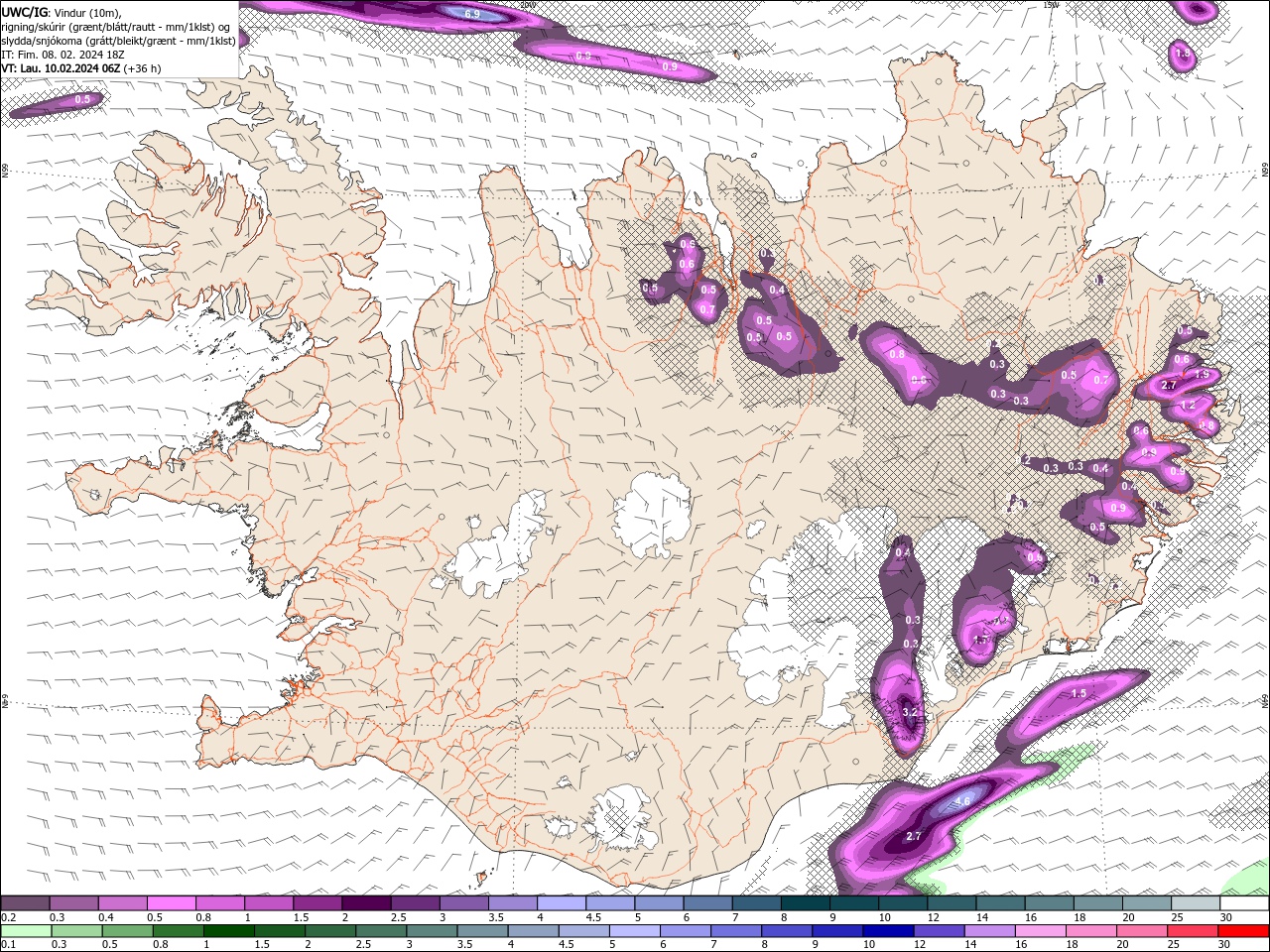Click the upper legend swatch starting at 0.3

point(73,903)
